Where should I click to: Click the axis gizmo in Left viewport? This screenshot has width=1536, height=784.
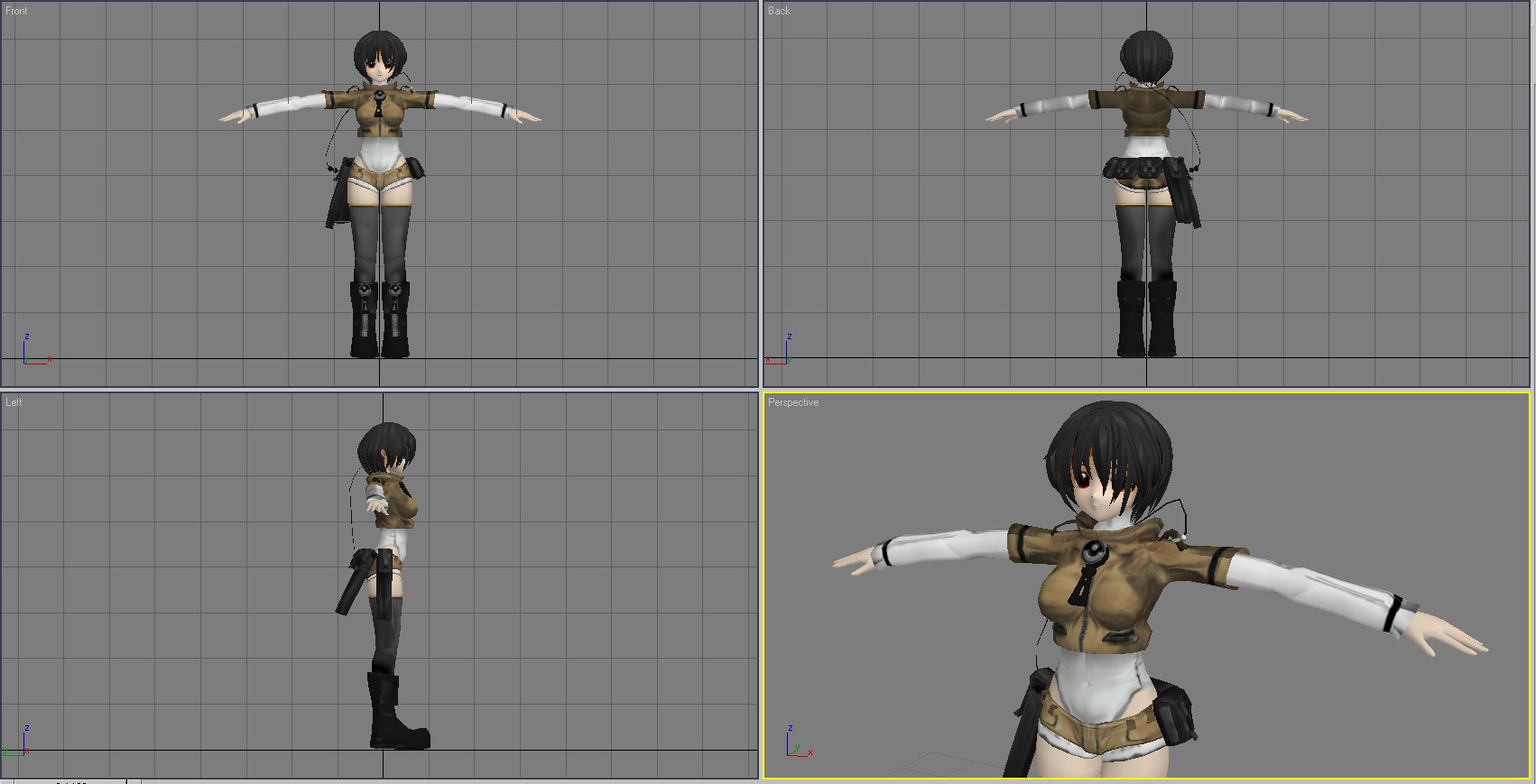click(x=18, y=743)
